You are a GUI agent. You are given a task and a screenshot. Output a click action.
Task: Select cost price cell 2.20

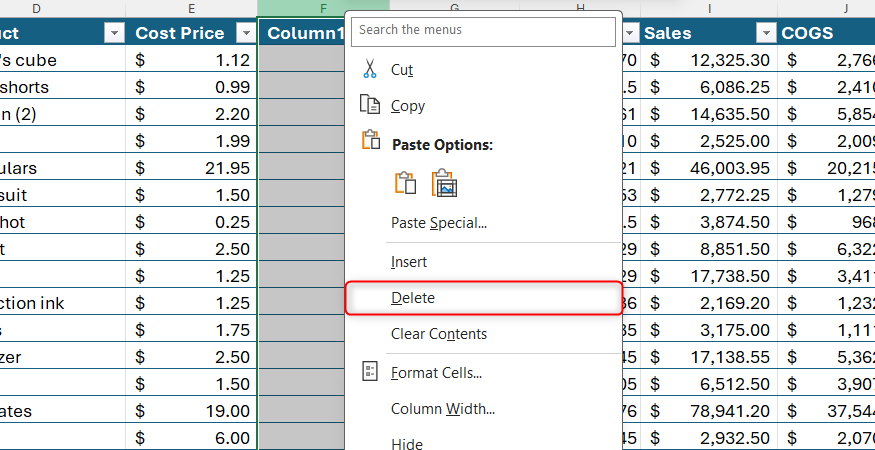(x=191, y=114)
